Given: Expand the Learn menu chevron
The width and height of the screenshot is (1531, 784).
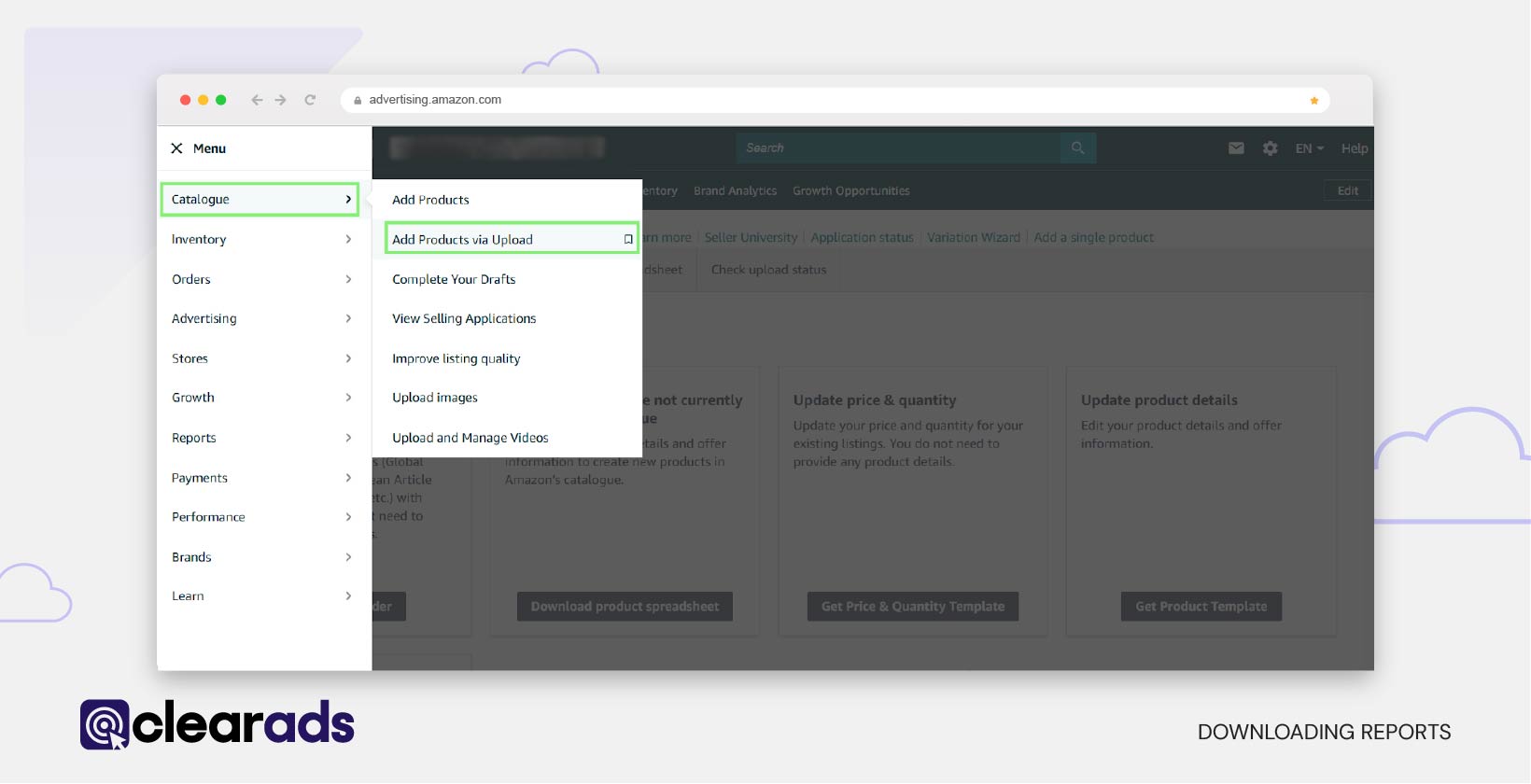Looking at the screenshot, I should (x=348, y=596).
